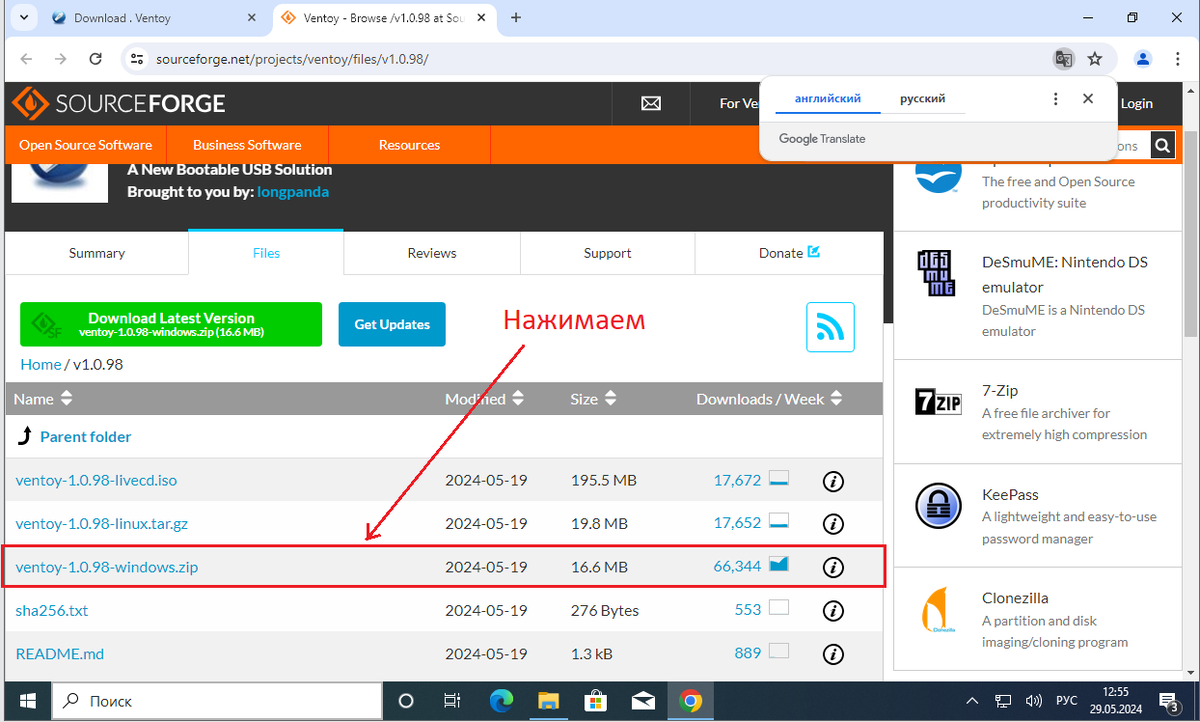Click Windows taskbar search box
This screenshot has width=1200, height=722.
[216, 700]
